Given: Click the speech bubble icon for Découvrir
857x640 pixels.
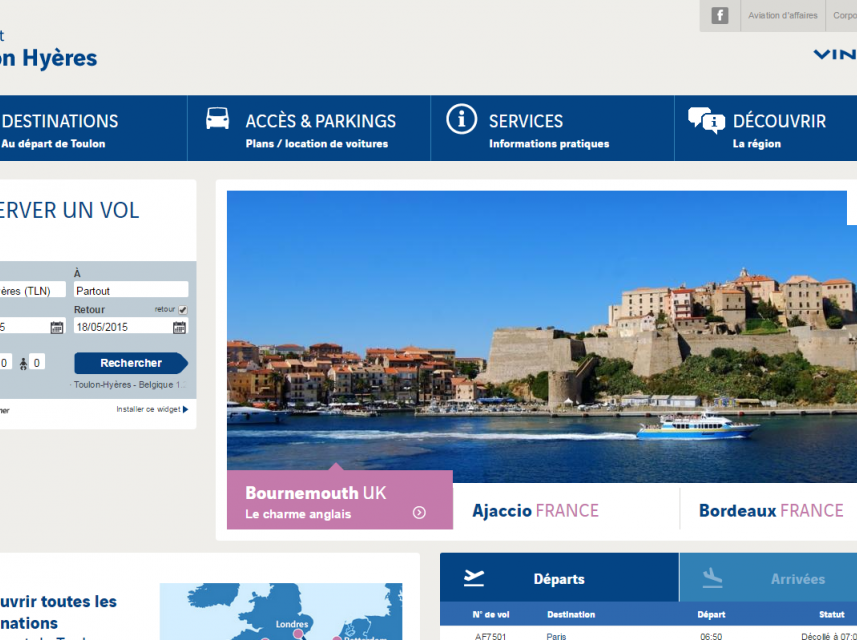Looking at the screenshot, I should [x=706, y=120].
